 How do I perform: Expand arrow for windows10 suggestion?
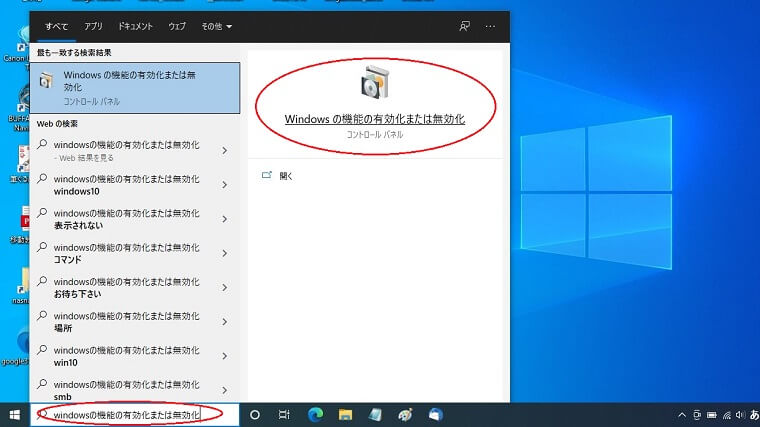[x=224, y=185]
